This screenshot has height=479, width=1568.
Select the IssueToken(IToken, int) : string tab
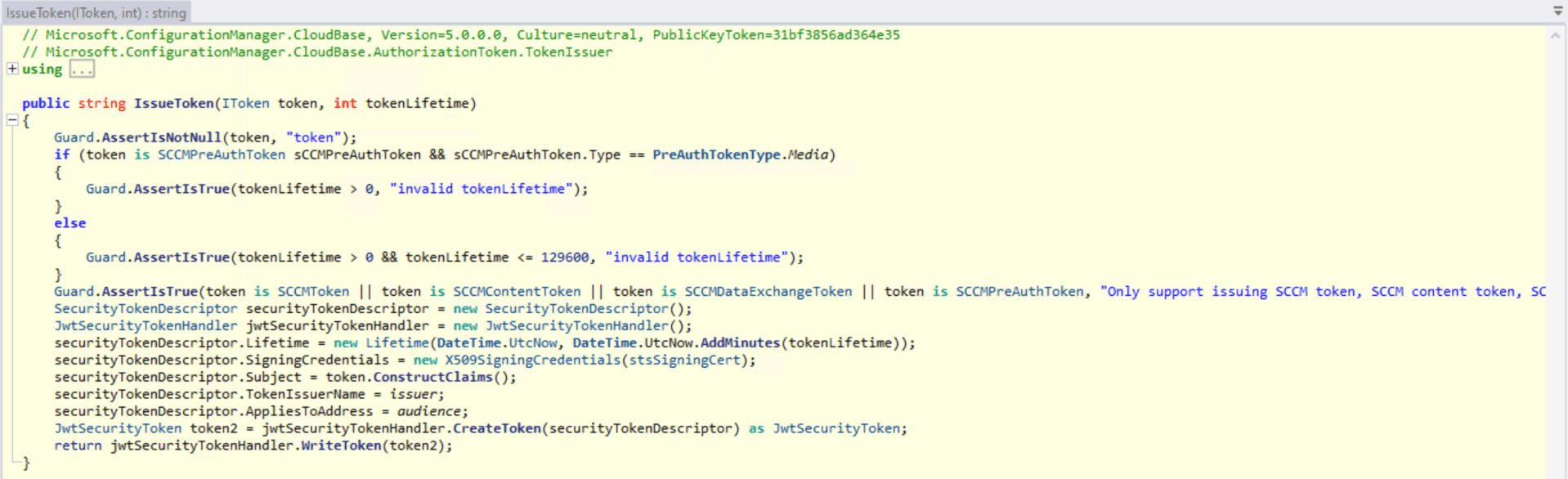96,12
